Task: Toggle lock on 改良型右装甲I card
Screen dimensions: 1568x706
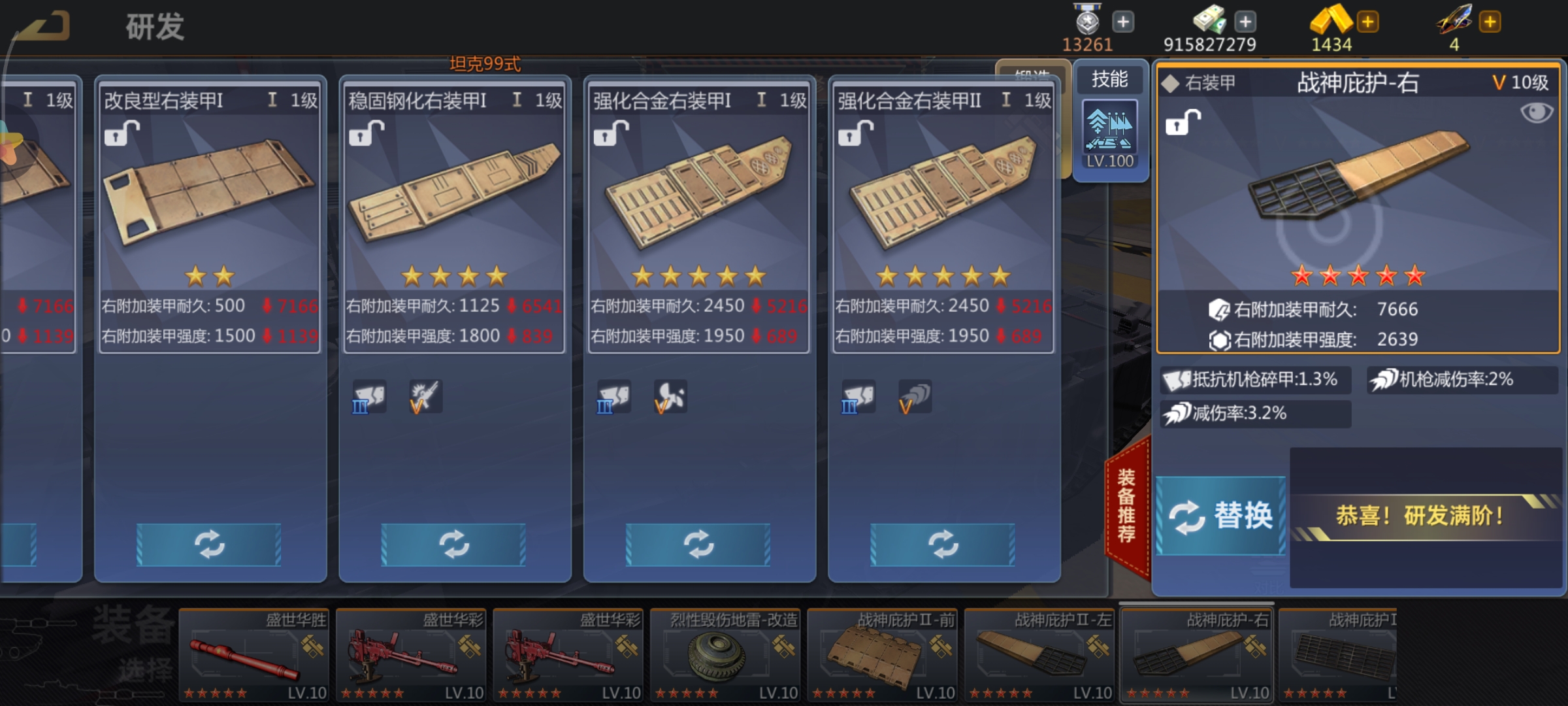Action: [x=122, y=133]
